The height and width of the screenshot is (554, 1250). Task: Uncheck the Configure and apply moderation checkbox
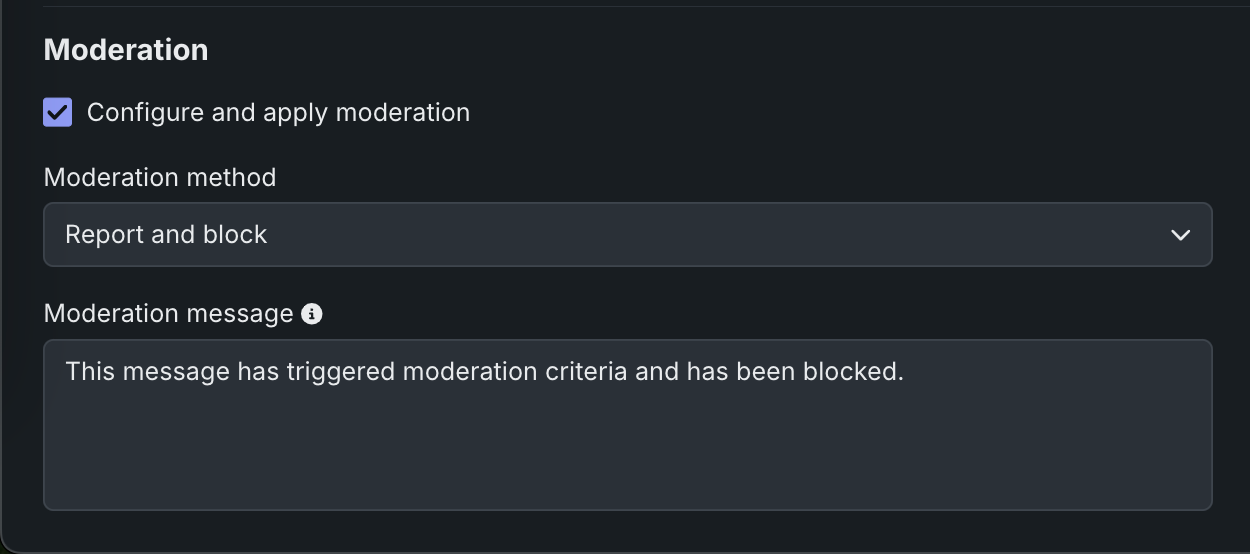click(x=58, y=112)
